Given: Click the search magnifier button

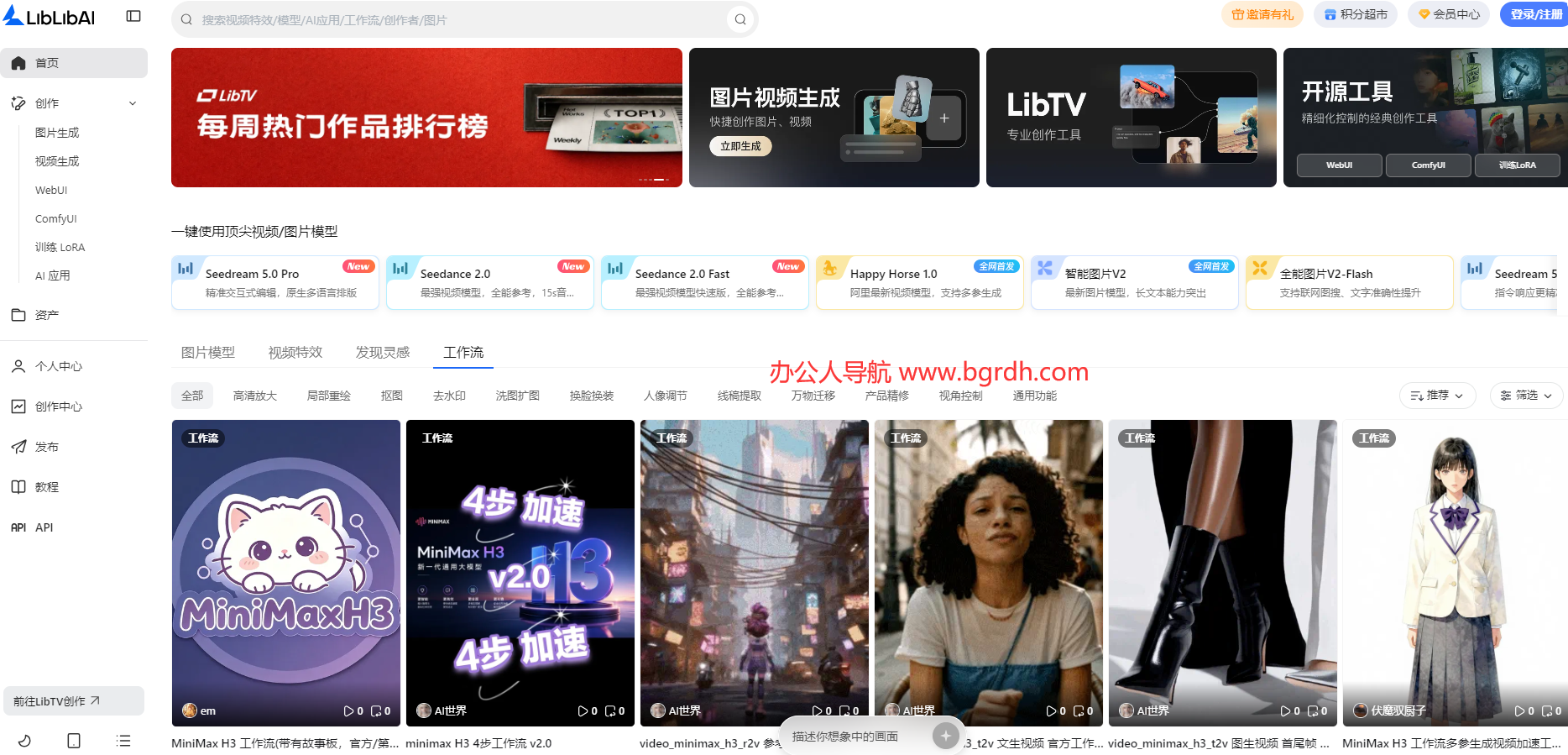Looking at the screenshot, I should click(x=740, y=19).
